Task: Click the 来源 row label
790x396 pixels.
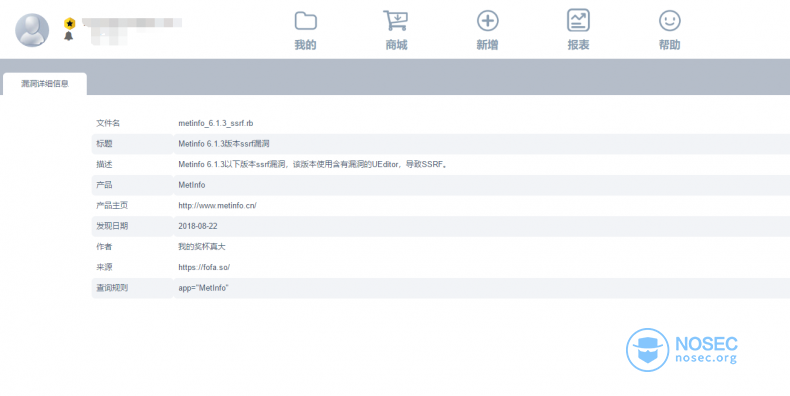Action: click(x=104, y=268)
